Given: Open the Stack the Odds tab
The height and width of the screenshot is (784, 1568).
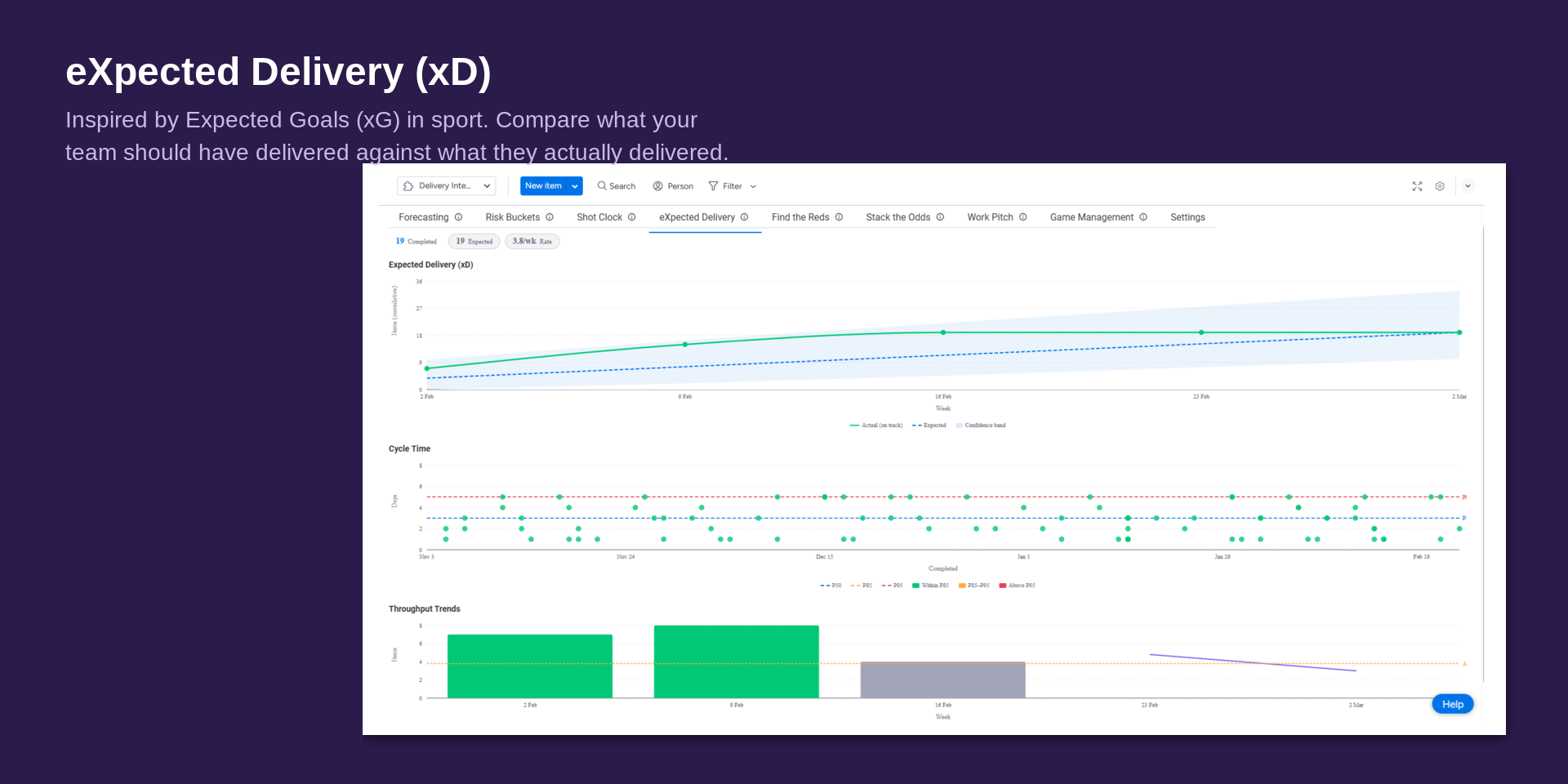Looking at the screenshot, I should (898, 217).
